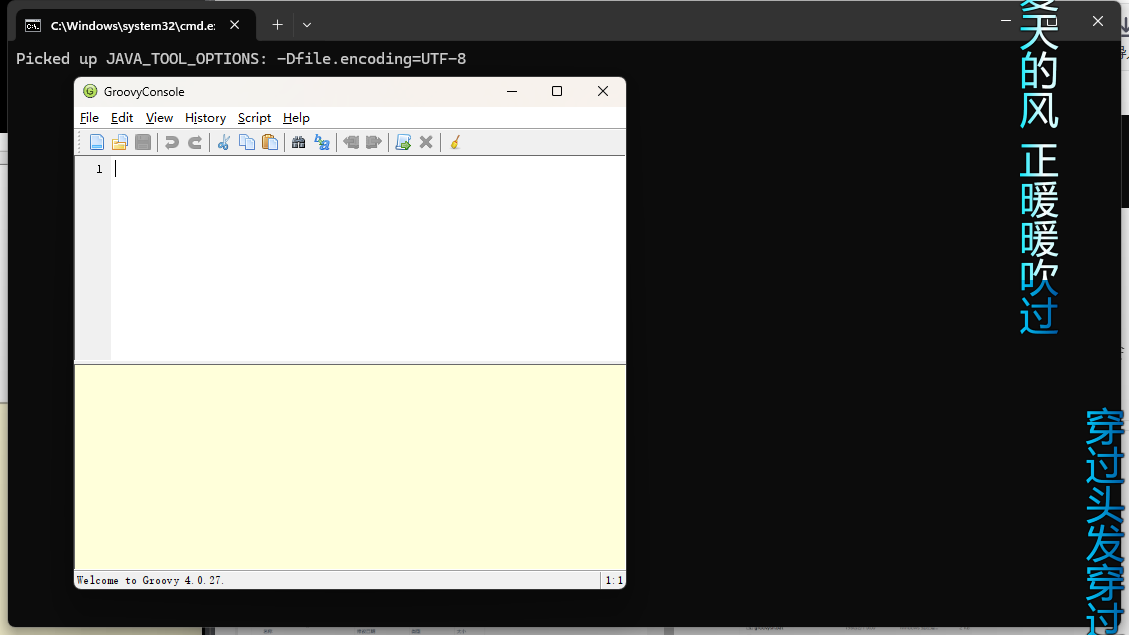Click the Find binoculars icon
Screen dimensions: 1129x635
tap(298, 143)
